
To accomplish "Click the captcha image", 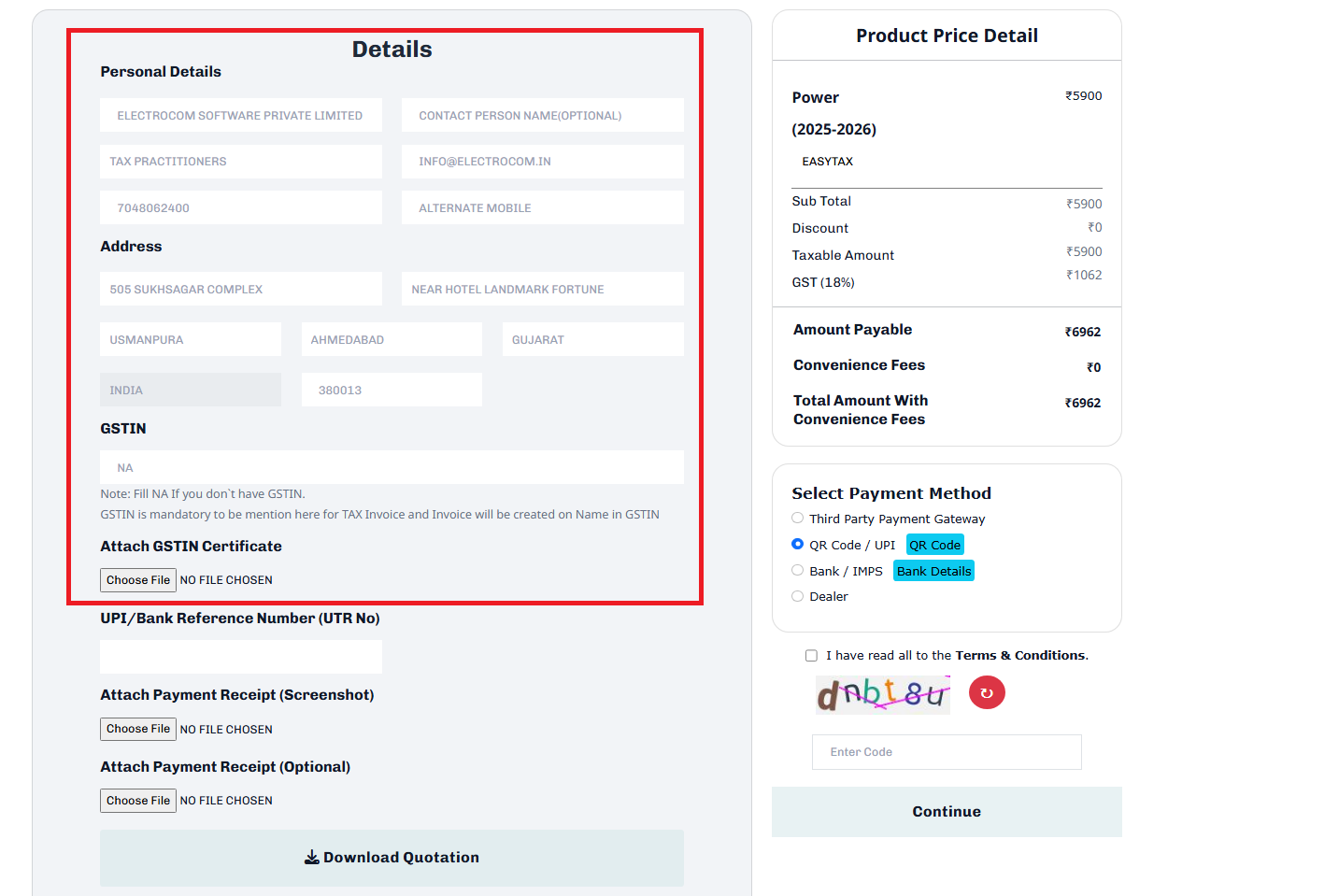I will point(882,694).
